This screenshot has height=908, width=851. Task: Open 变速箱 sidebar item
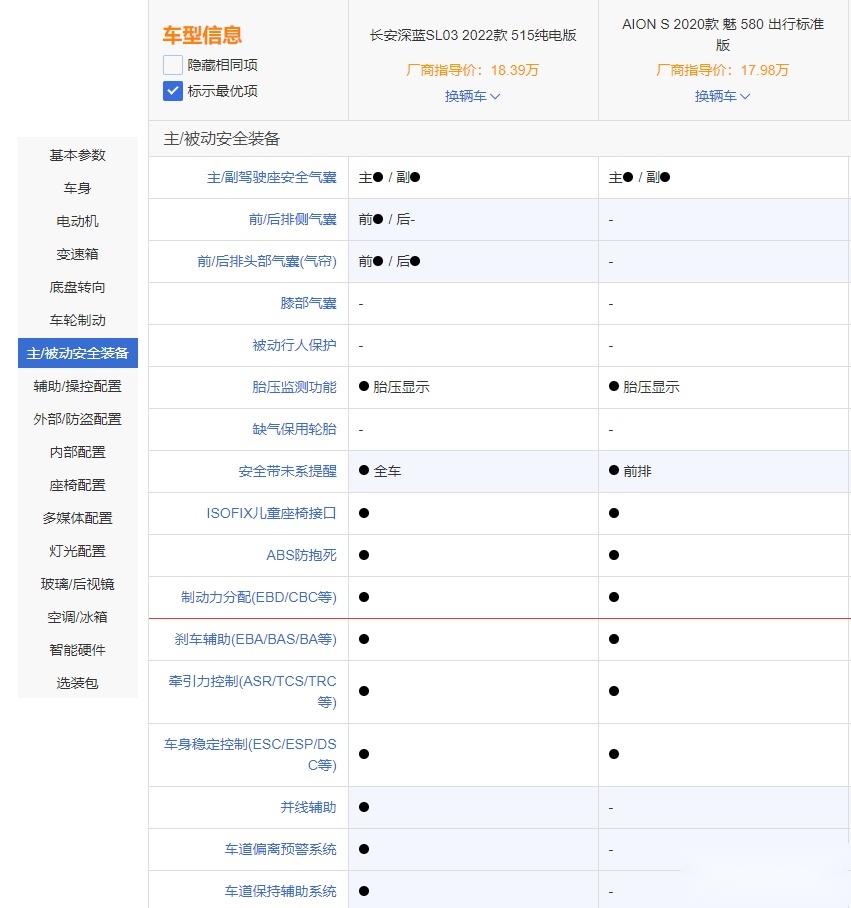[x=78, y=254]
